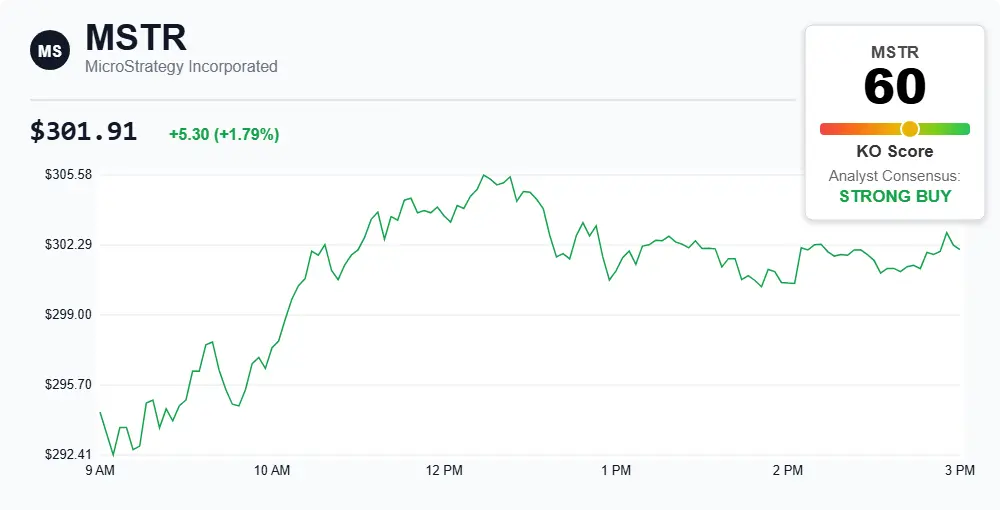The image size is (1000, 510).
Task: Click the yellow KO Score gauge knob
Action: tap(910, 128)
